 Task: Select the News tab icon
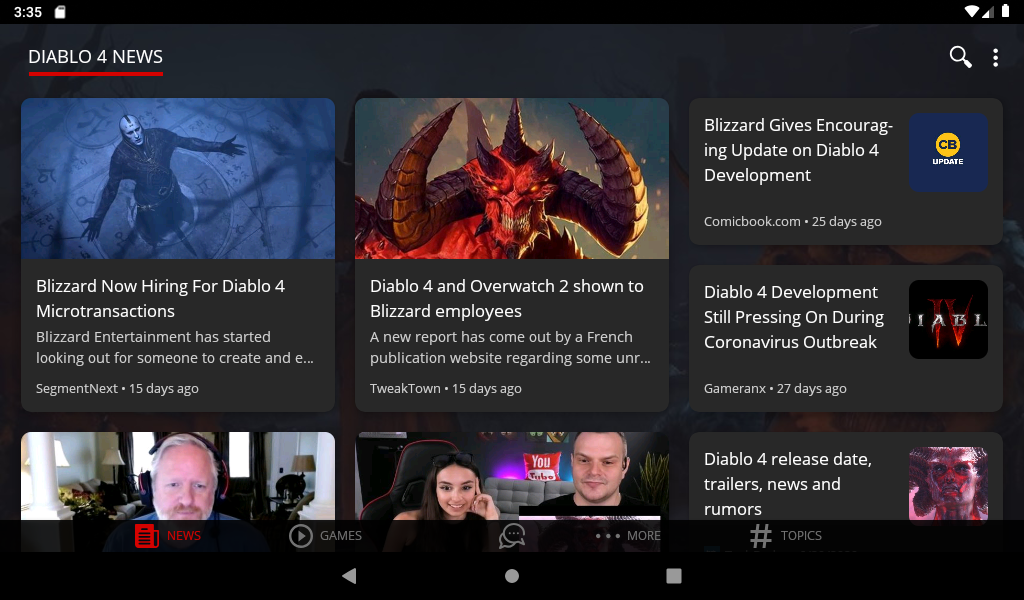[x=147, y=536]
